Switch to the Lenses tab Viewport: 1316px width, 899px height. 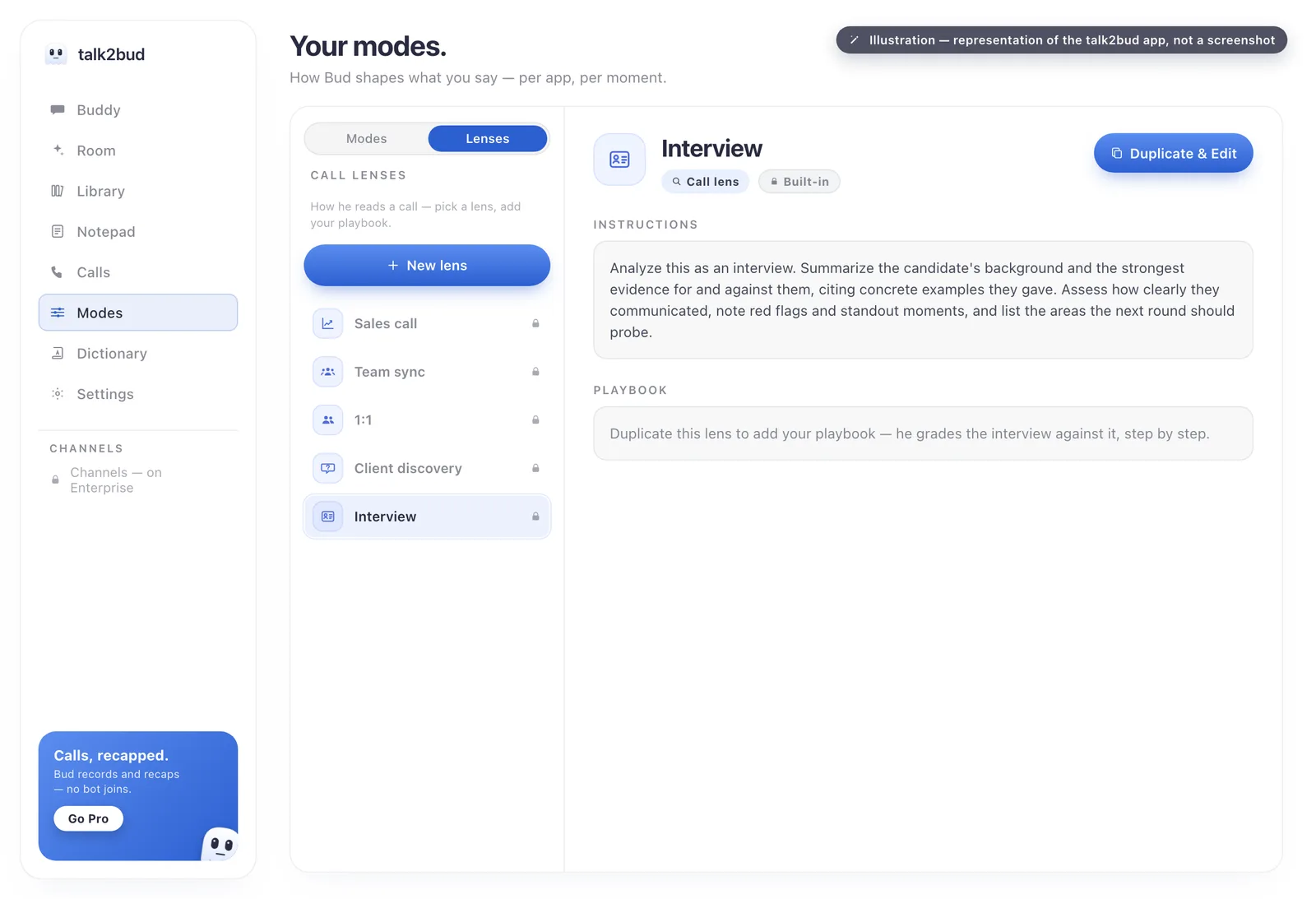[488, 138]
